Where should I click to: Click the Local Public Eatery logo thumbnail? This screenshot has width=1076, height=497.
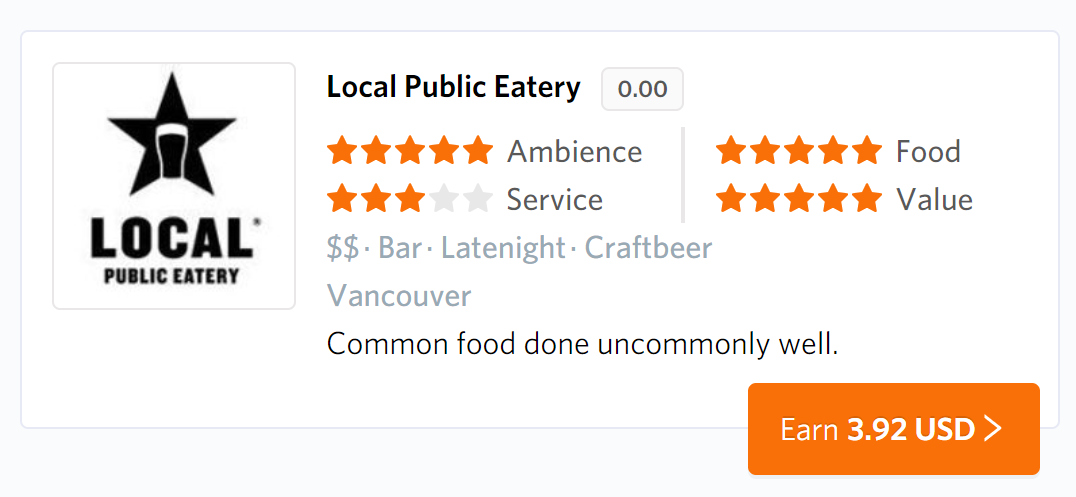pos(174,186)
